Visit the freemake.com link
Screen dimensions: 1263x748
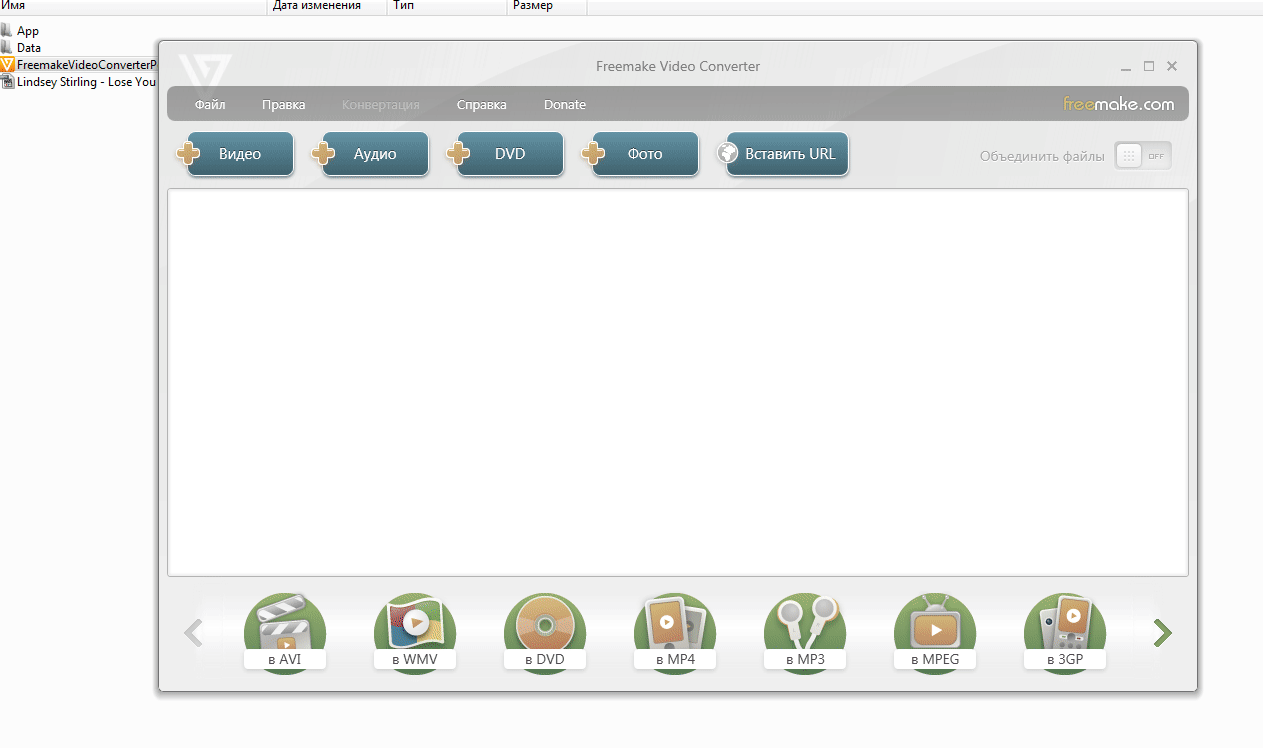pos(1118,104)
